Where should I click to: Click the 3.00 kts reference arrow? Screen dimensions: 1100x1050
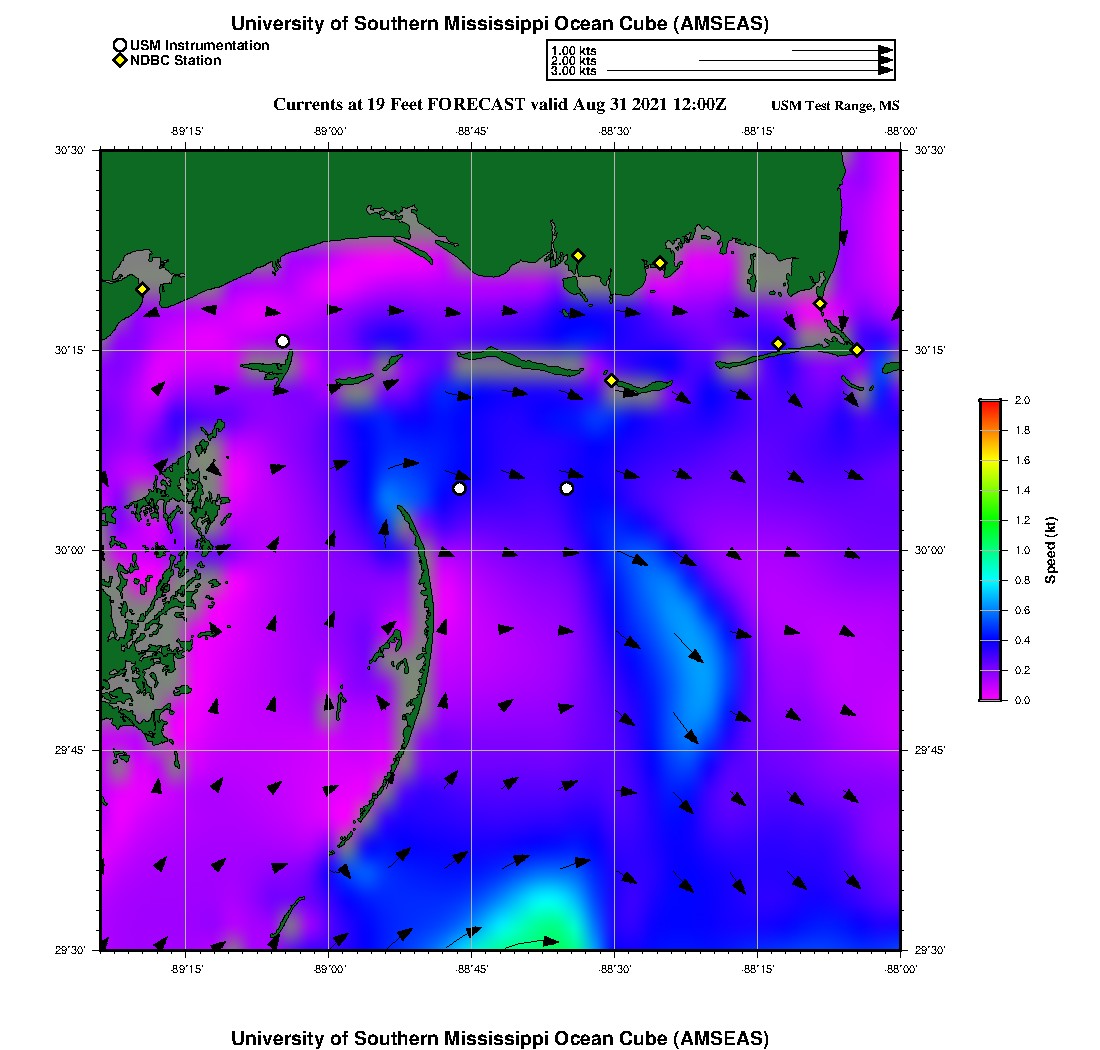750,70
